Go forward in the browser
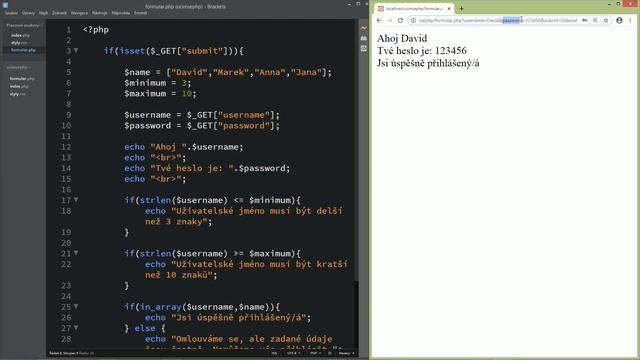This screenshot has width=640, height=360. pos(390,20)
